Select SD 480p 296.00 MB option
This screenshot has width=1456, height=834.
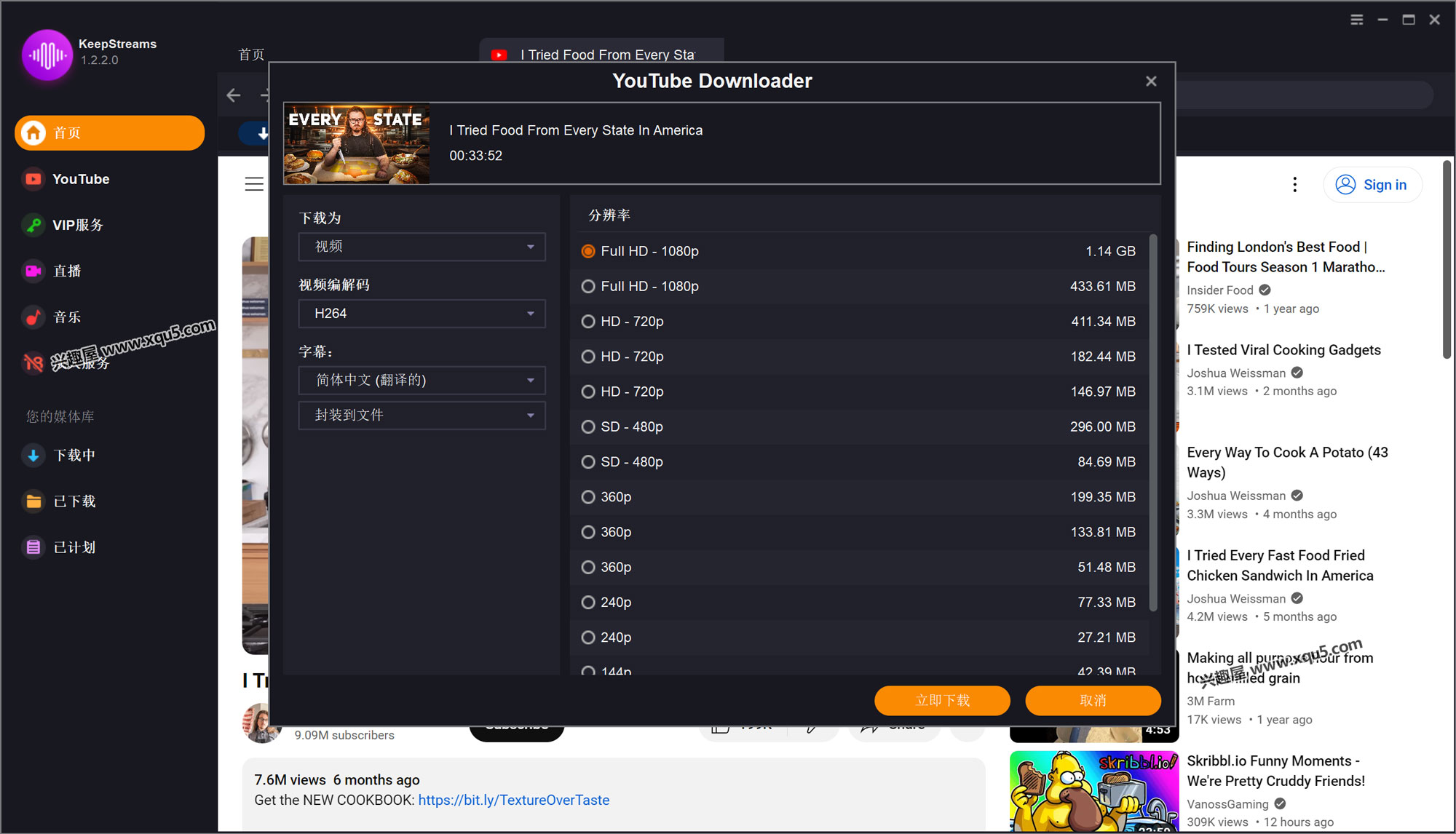coord(859,427)
